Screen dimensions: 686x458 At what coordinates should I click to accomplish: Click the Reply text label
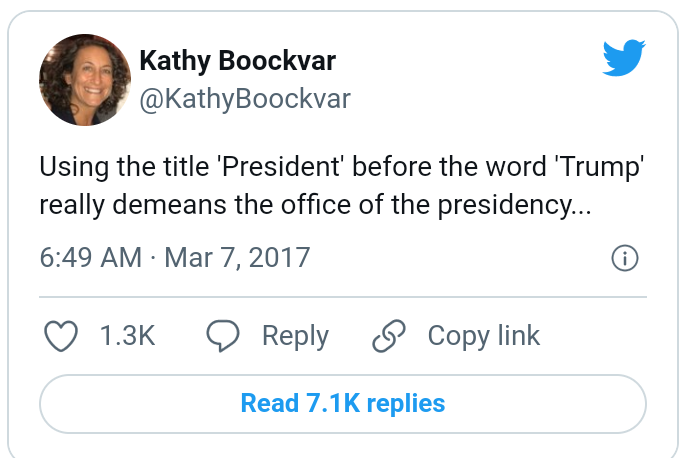[x=295, y=336]
